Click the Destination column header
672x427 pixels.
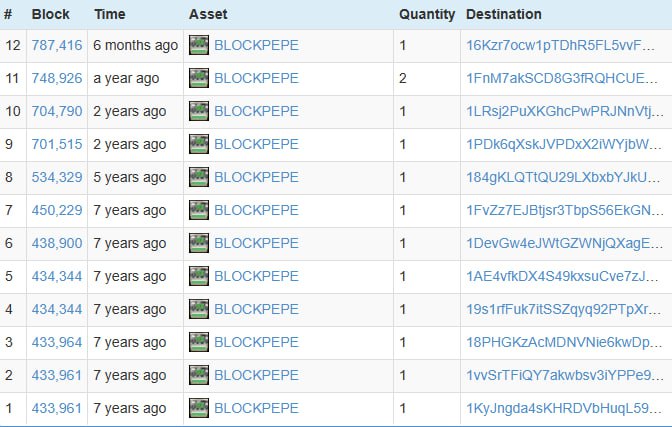pos(504,14)
